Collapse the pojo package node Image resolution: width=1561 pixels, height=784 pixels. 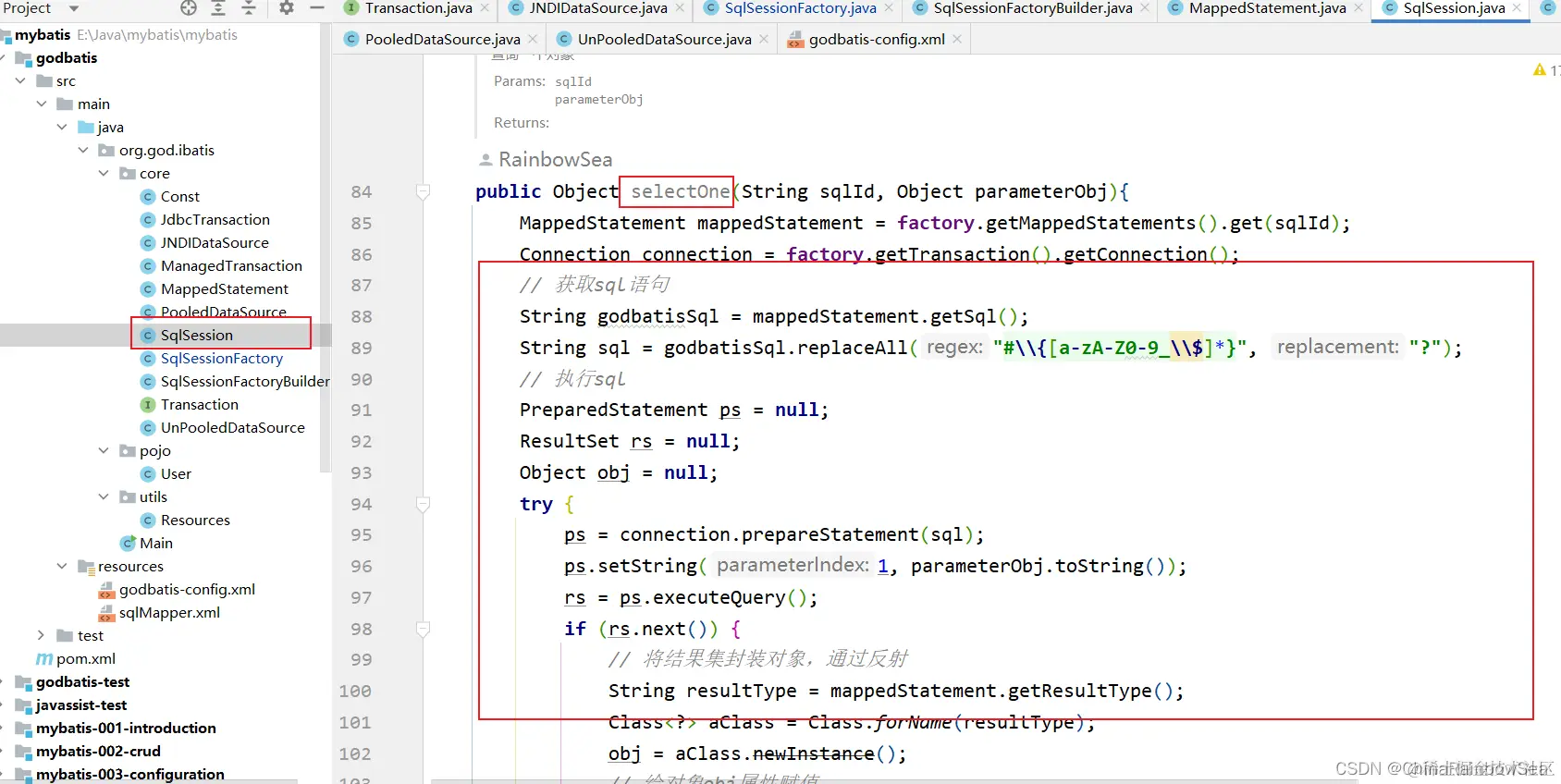[x=104, y=450]
